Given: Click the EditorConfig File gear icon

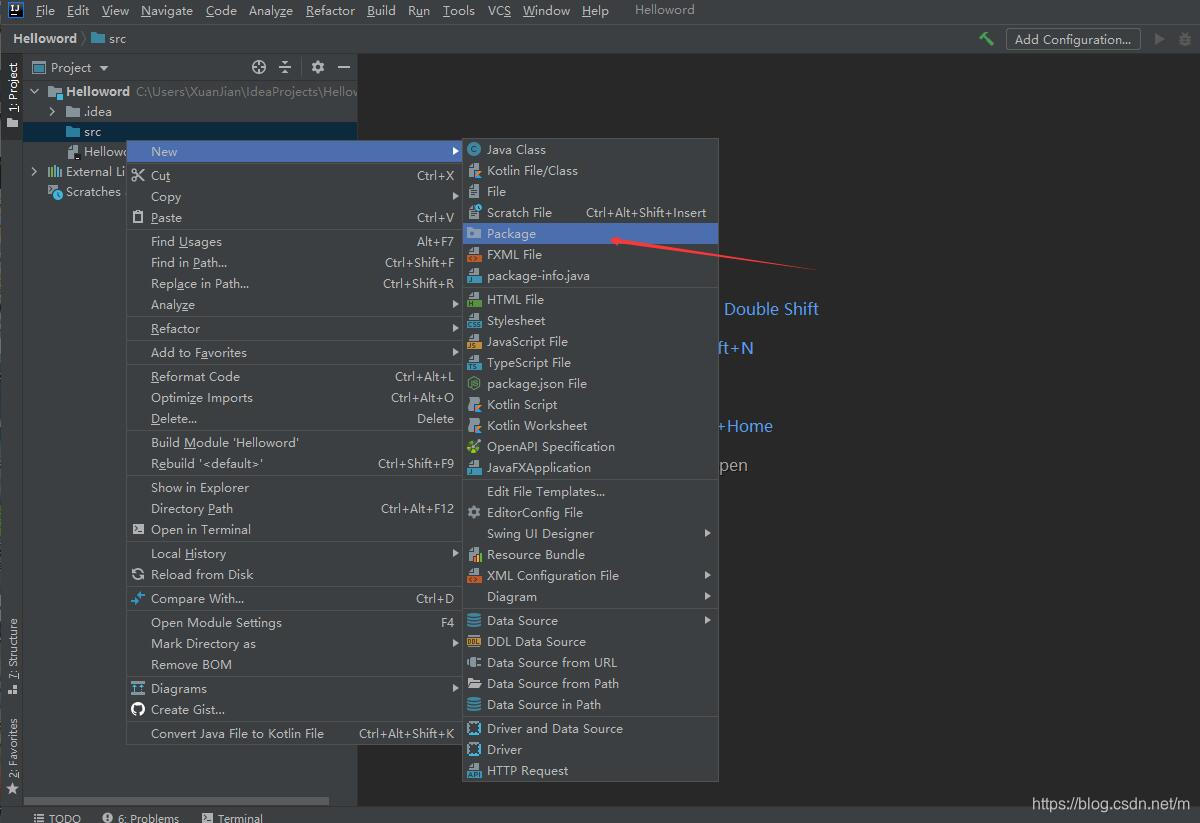Looking at the screenshot, I should (474, 513).
